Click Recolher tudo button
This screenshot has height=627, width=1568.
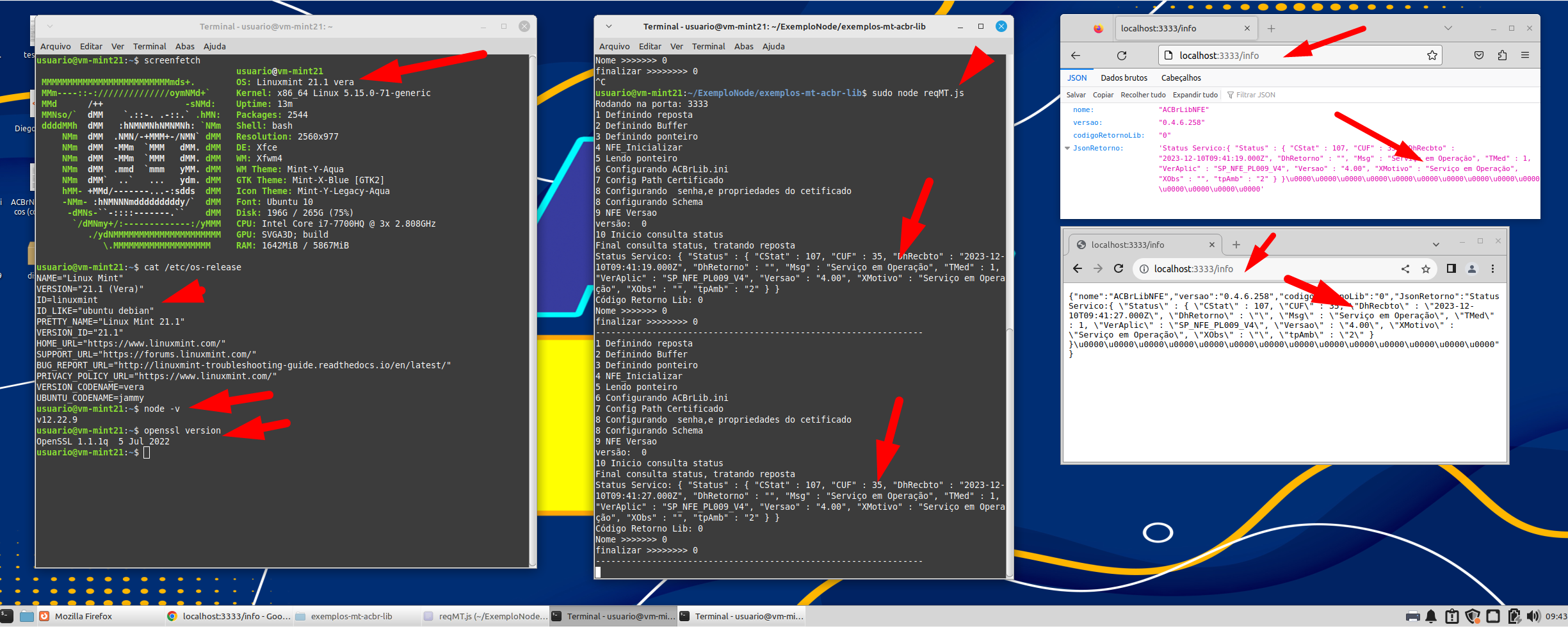click(1143, 95)
